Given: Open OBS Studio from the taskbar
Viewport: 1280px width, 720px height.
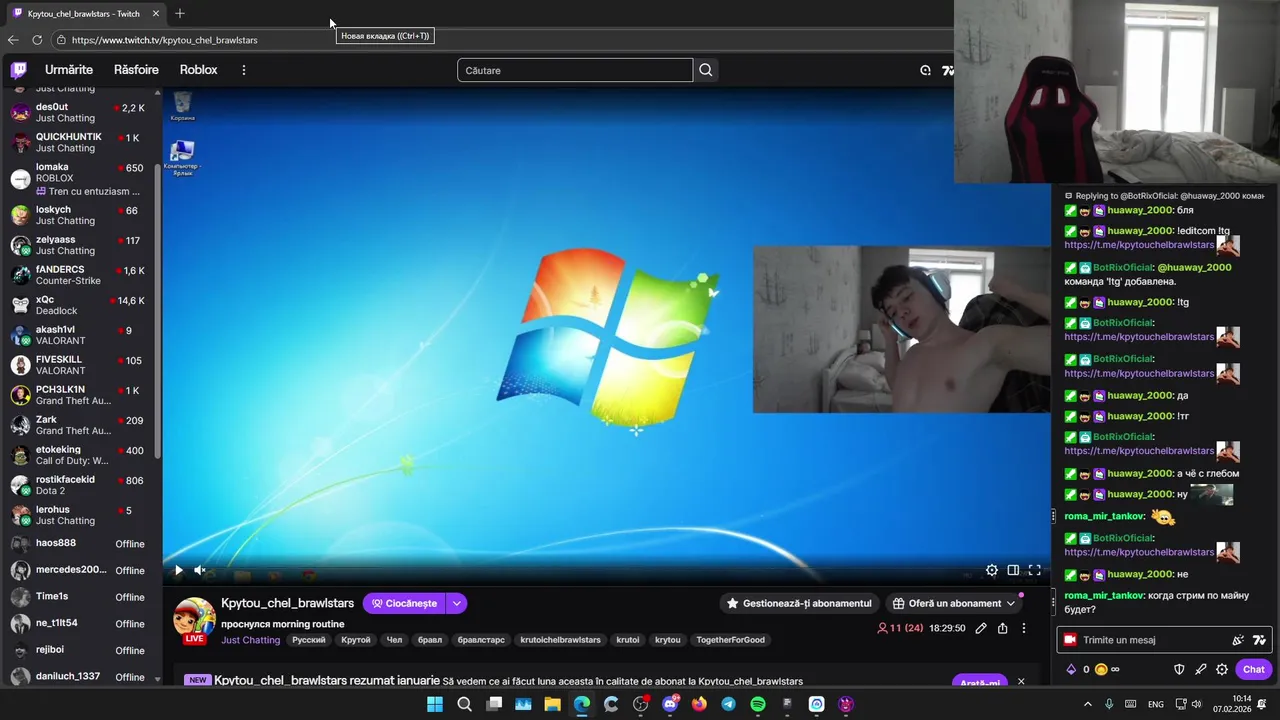Looking at the screenshot, I should pos(640,704).
